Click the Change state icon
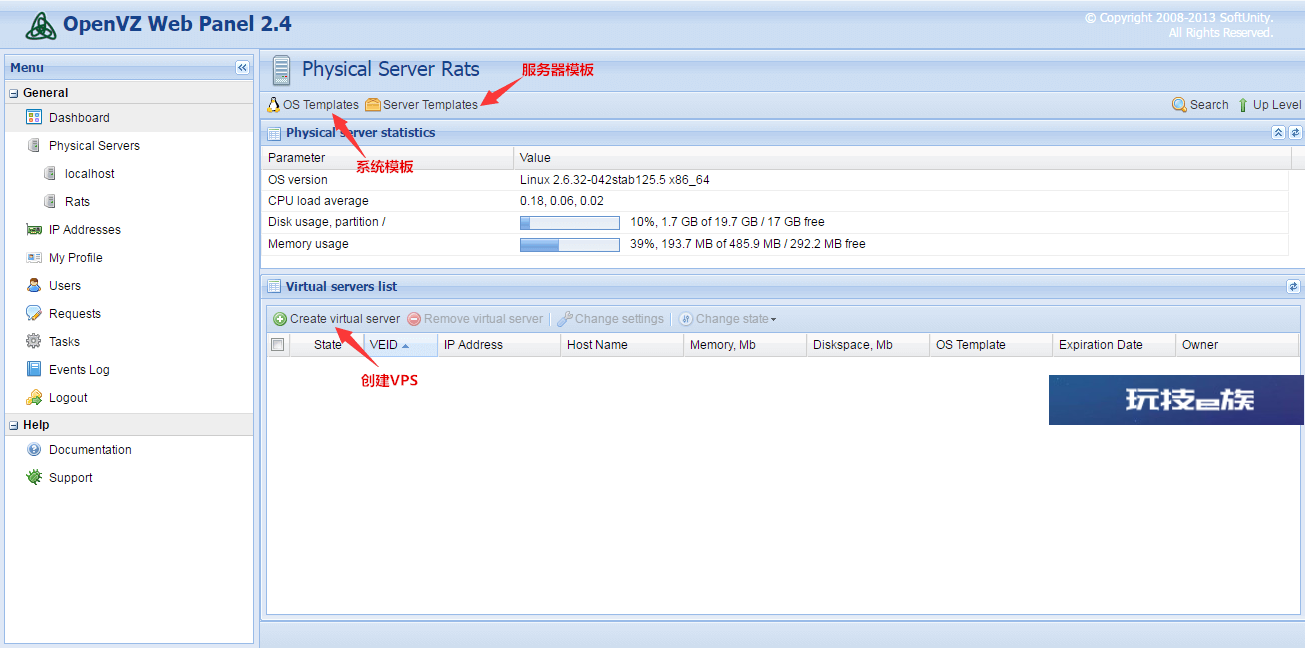1305x648 pixels. [686, 319]
